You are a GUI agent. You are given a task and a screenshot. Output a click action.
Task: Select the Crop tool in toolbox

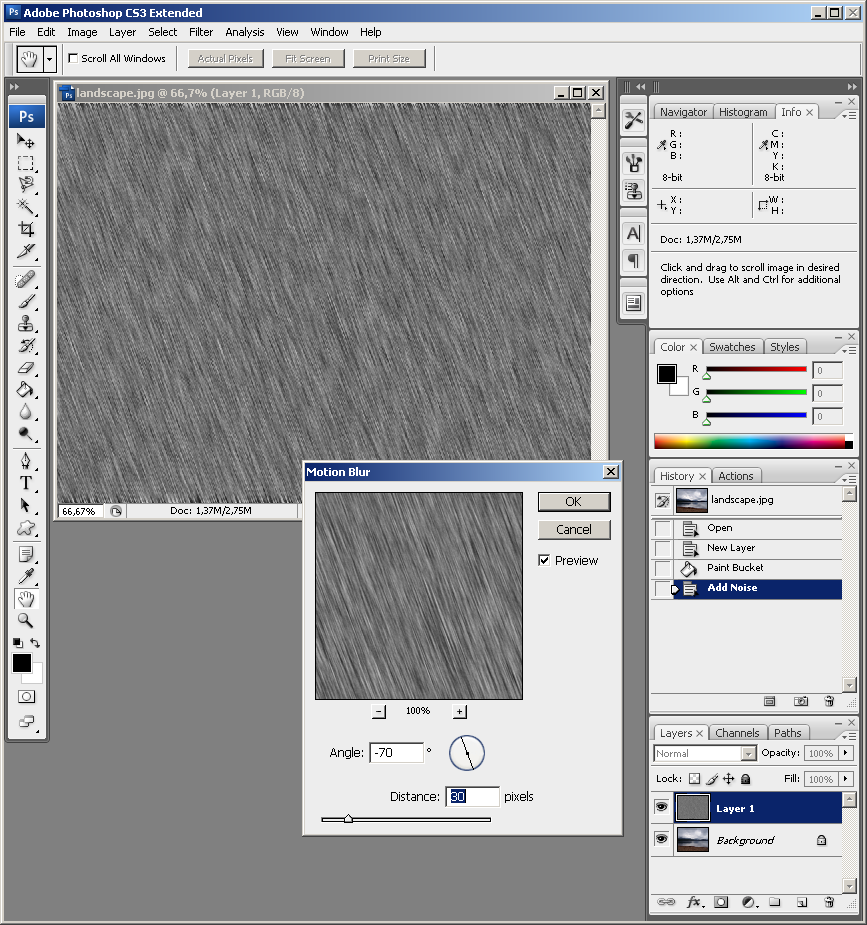[26, 228]
